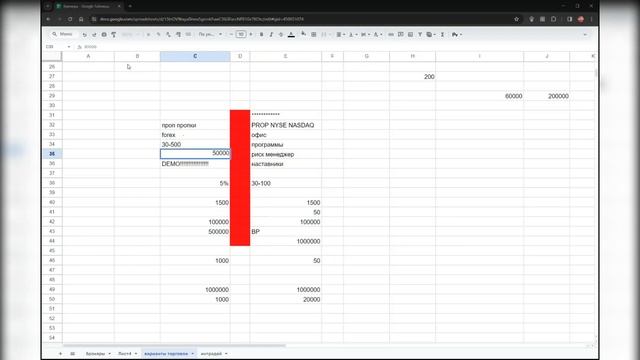640x360 pixels.
Task: Bookmark this page with the star icon
Action: tap(516, 19)
